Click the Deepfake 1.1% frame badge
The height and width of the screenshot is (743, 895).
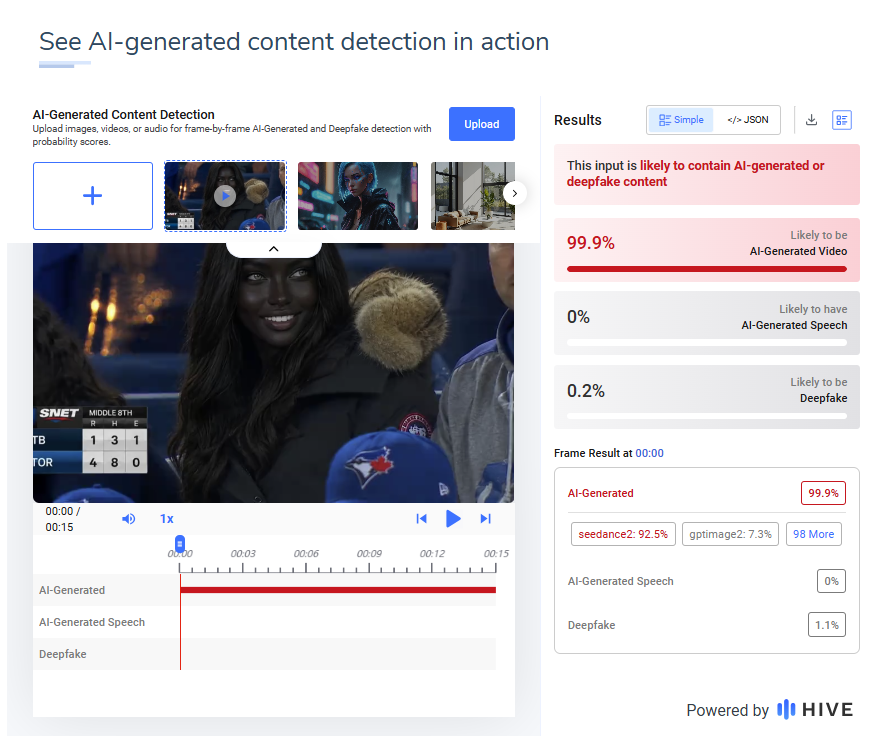[x=827, y=625]
